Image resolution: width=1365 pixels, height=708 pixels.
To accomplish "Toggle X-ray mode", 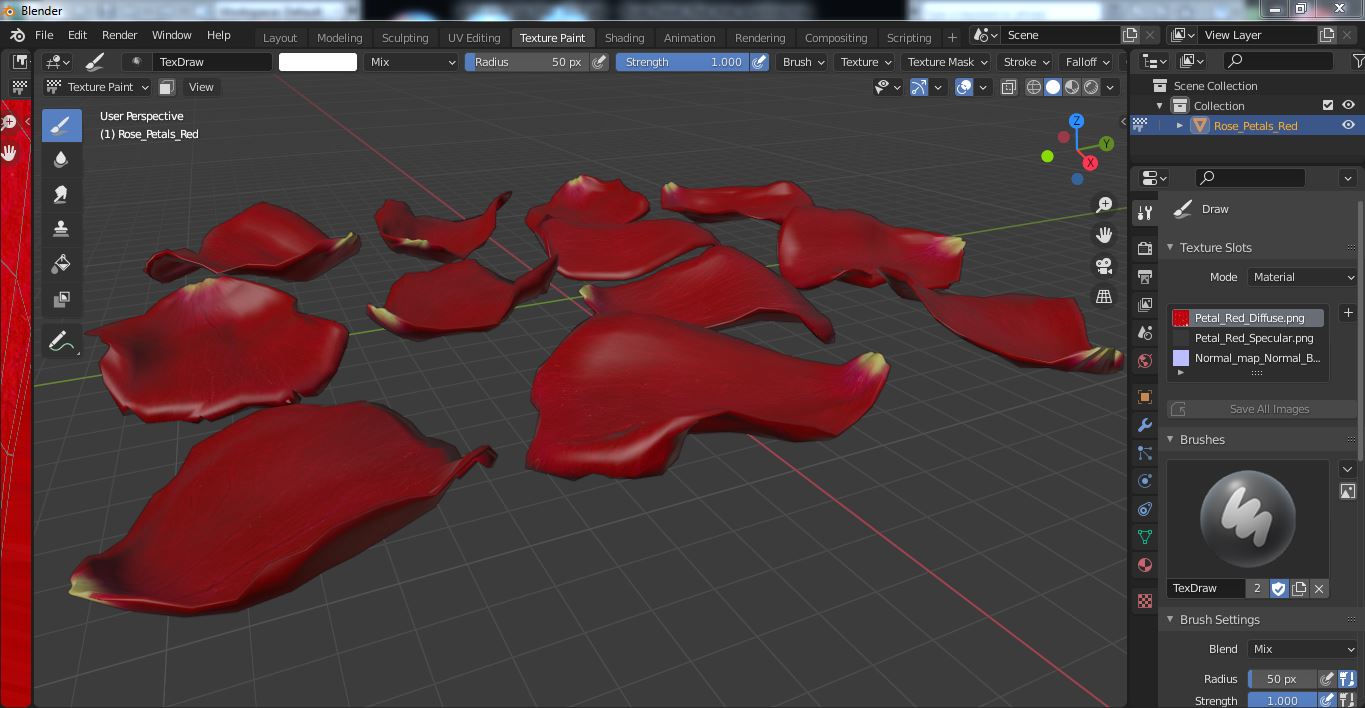I will click(1008, 87).
